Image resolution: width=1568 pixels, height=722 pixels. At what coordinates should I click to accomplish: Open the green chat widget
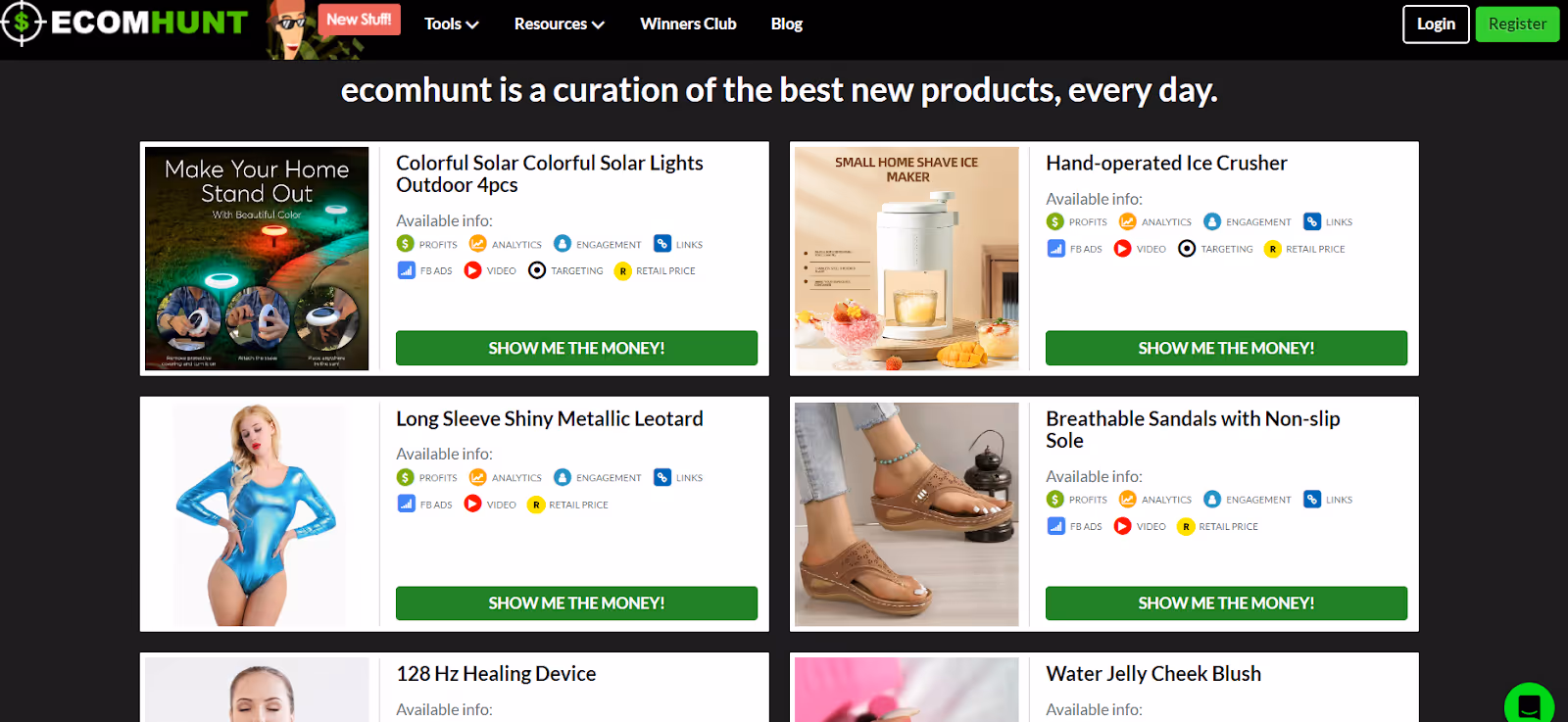point(1529,703)
